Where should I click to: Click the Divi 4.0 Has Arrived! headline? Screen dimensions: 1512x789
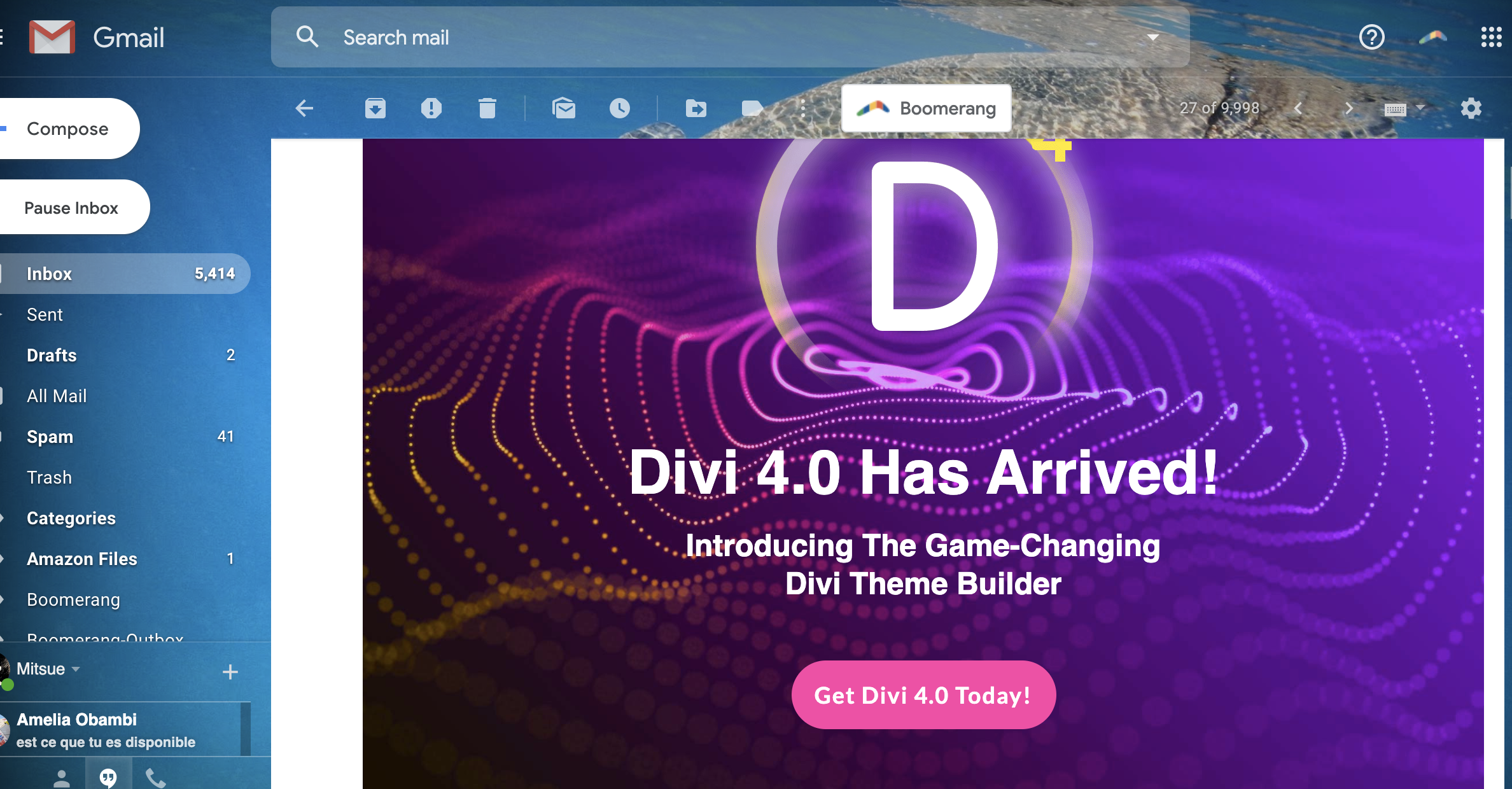[x=923, y=472]
